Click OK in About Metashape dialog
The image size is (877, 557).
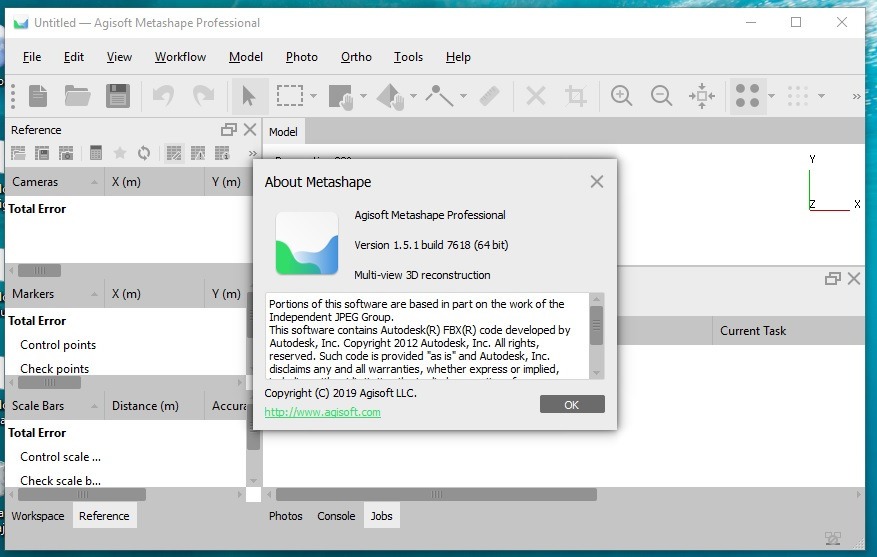point(572,404)
